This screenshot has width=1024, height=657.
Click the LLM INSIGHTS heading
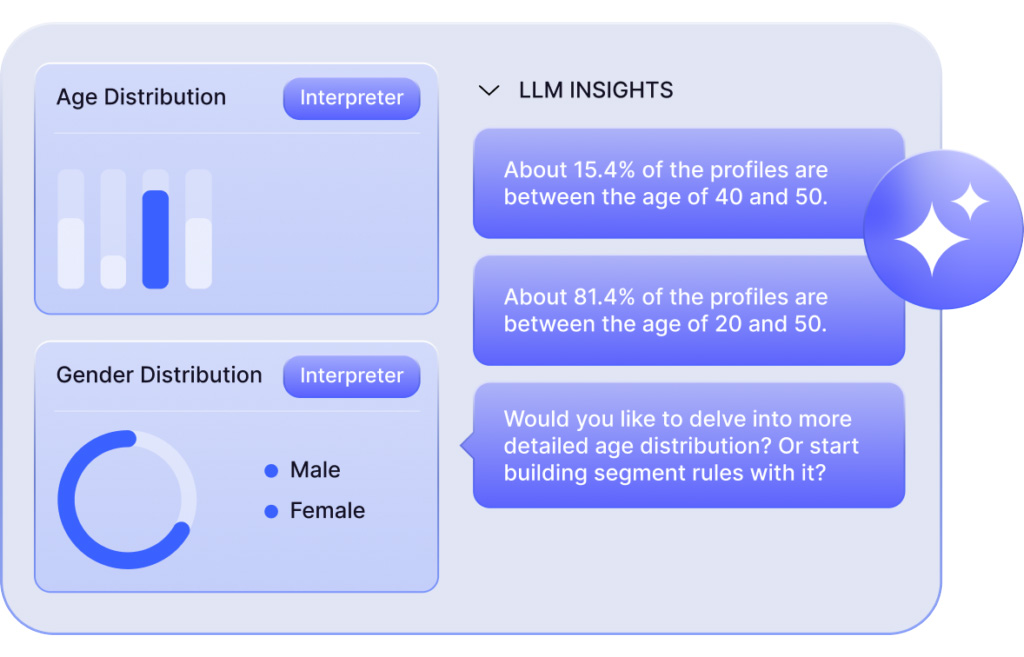(x=596, y=90)
